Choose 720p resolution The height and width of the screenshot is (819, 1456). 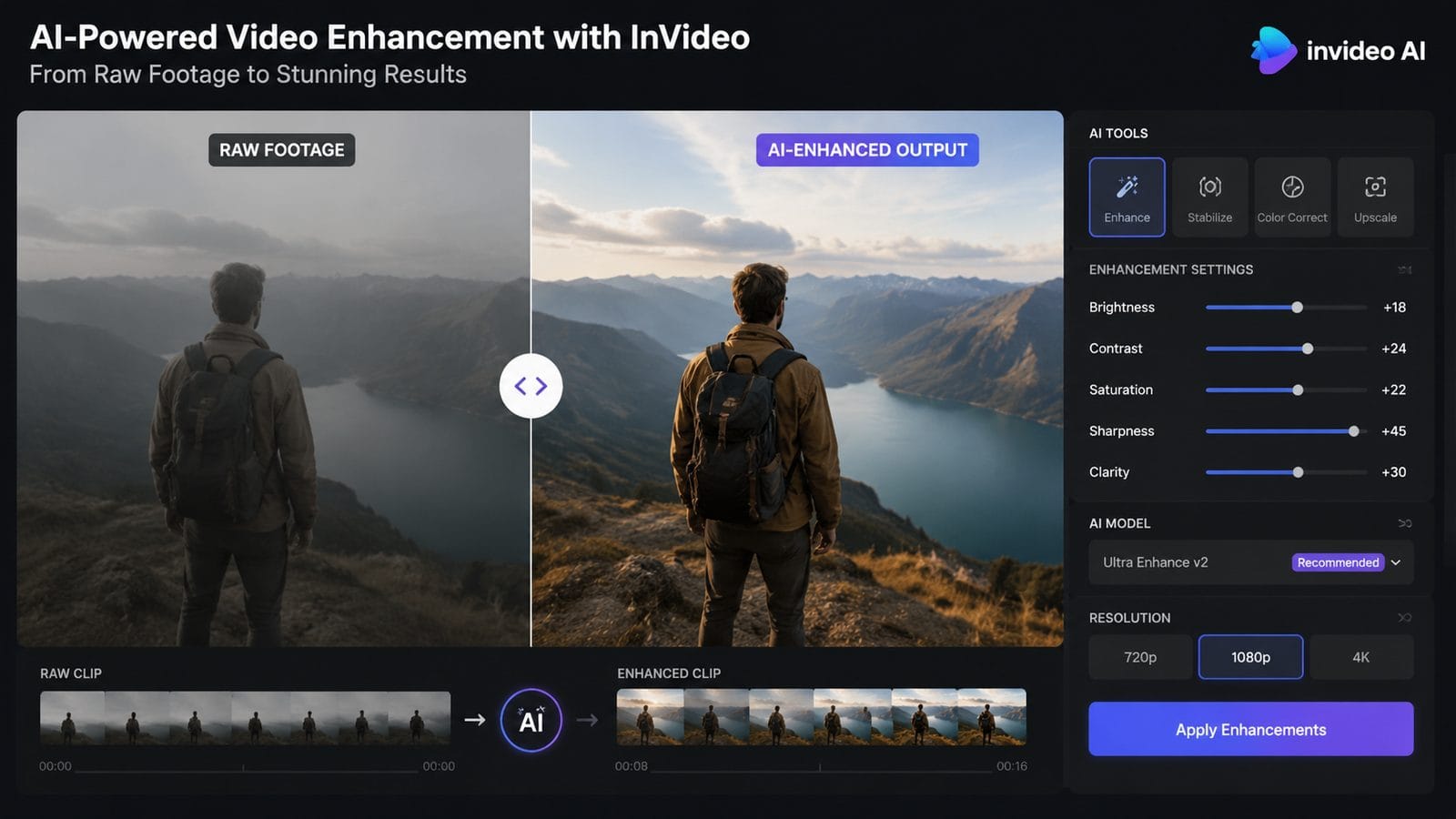1140,657
